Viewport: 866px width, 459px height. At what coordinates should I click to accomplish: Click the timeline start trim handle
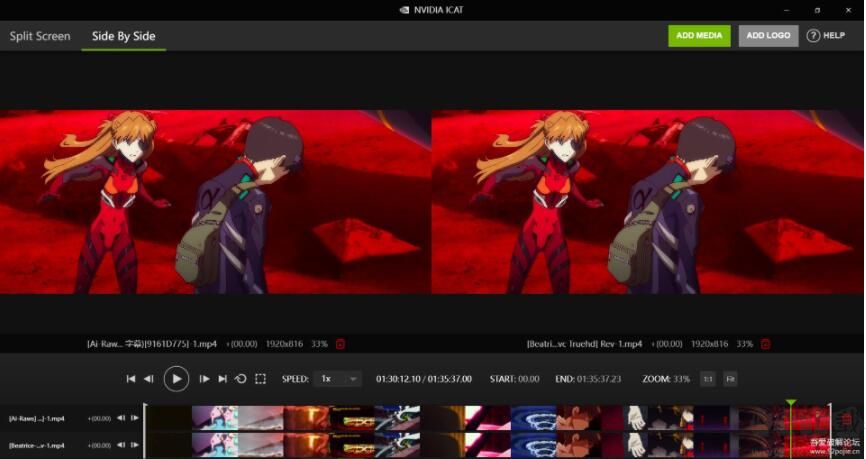click(x=145, y=431)
